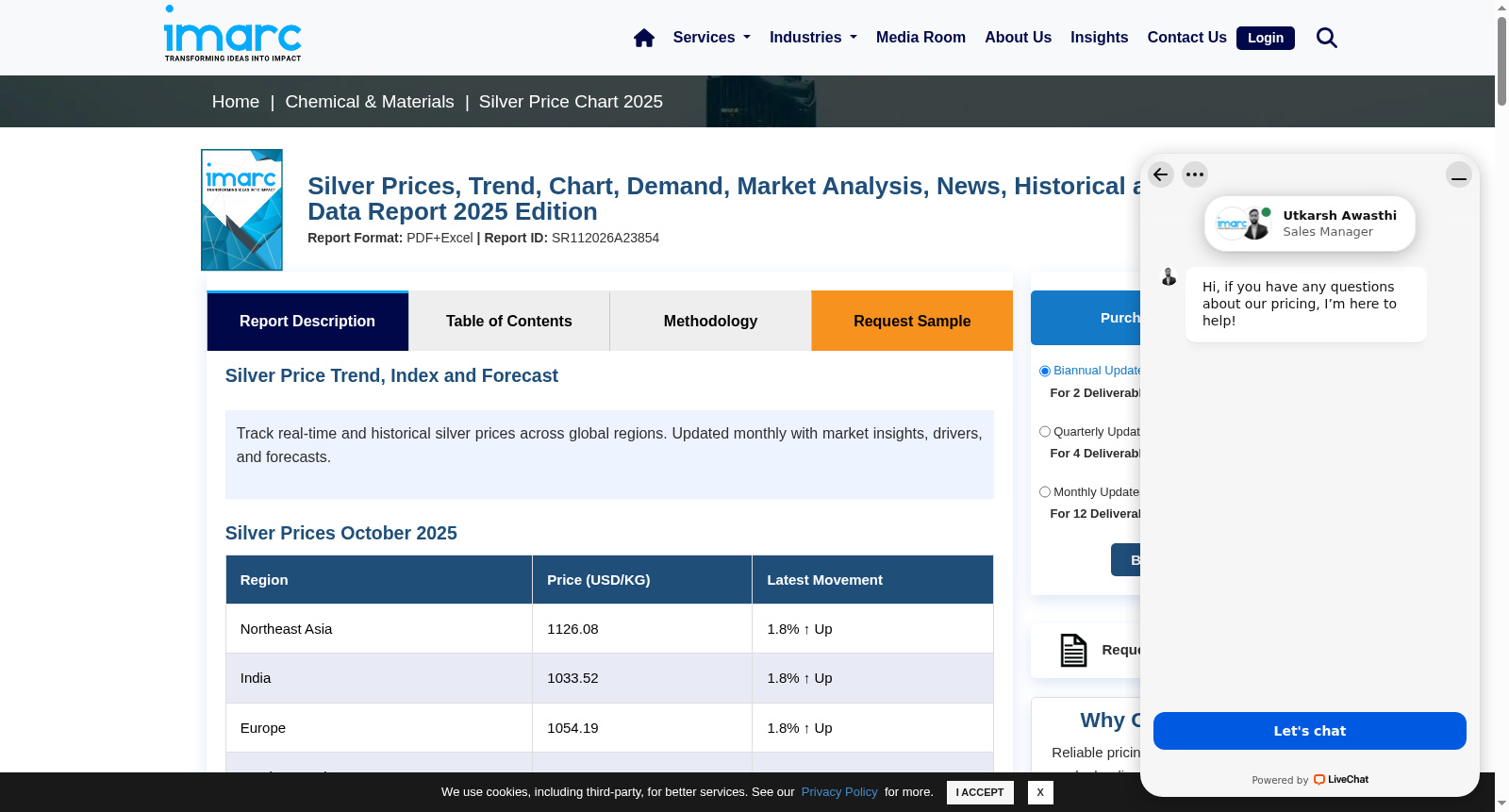Click the Login button
Screen dimensions: 1509x812
tap(1266, 38)
